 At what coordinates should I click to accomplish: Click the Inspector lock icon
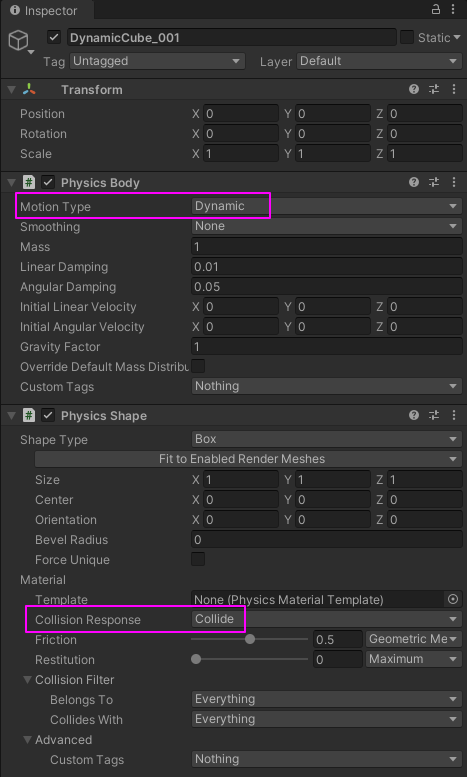435,9
